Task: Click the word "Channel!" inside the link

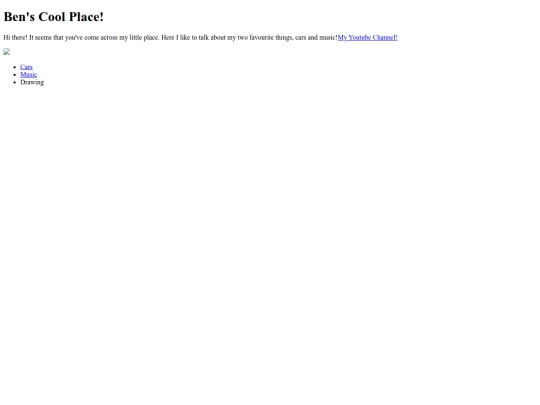Action: pos(385,38)
